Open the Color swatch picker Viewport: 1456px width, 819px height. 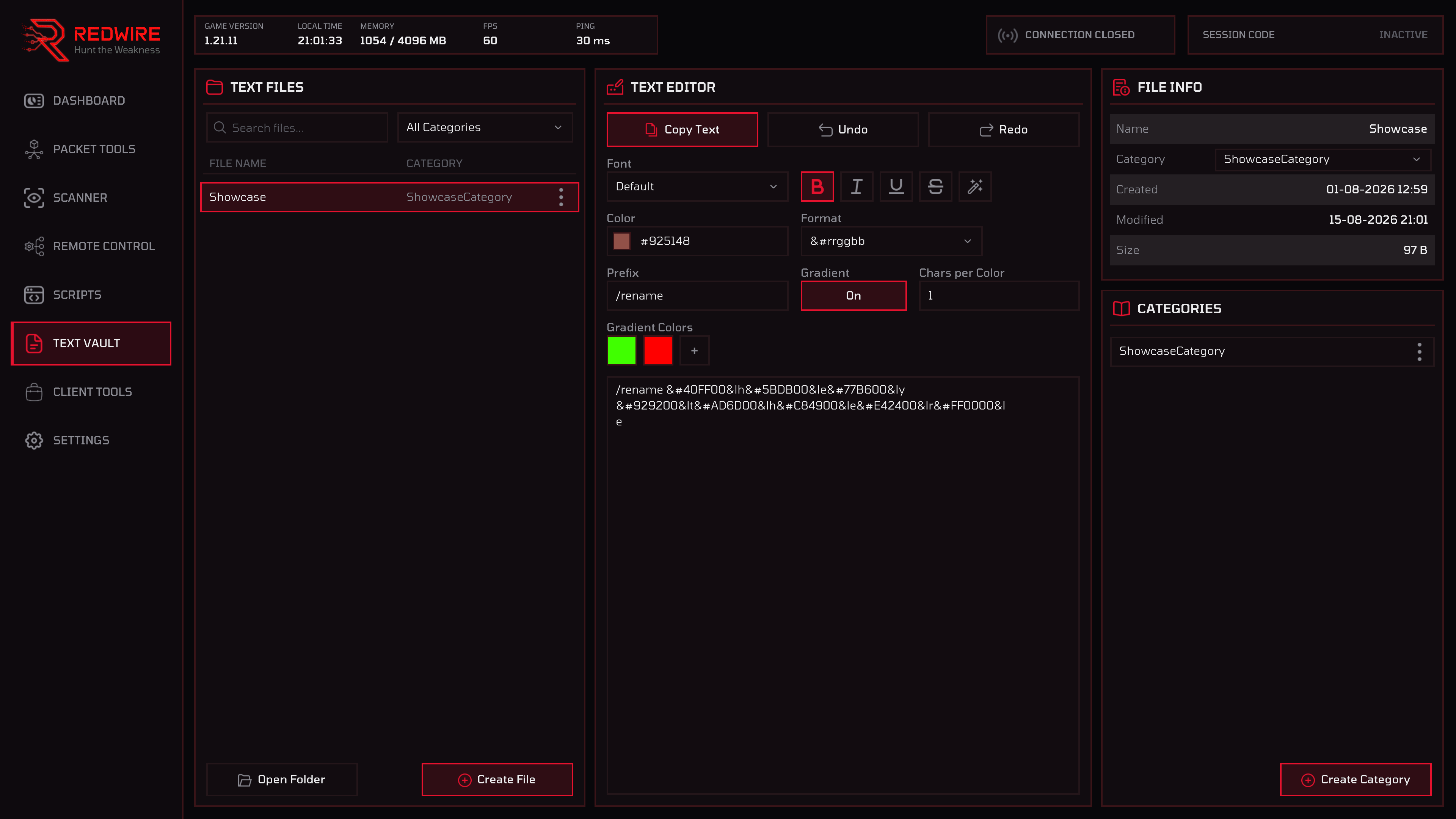[x=622, y=242]
